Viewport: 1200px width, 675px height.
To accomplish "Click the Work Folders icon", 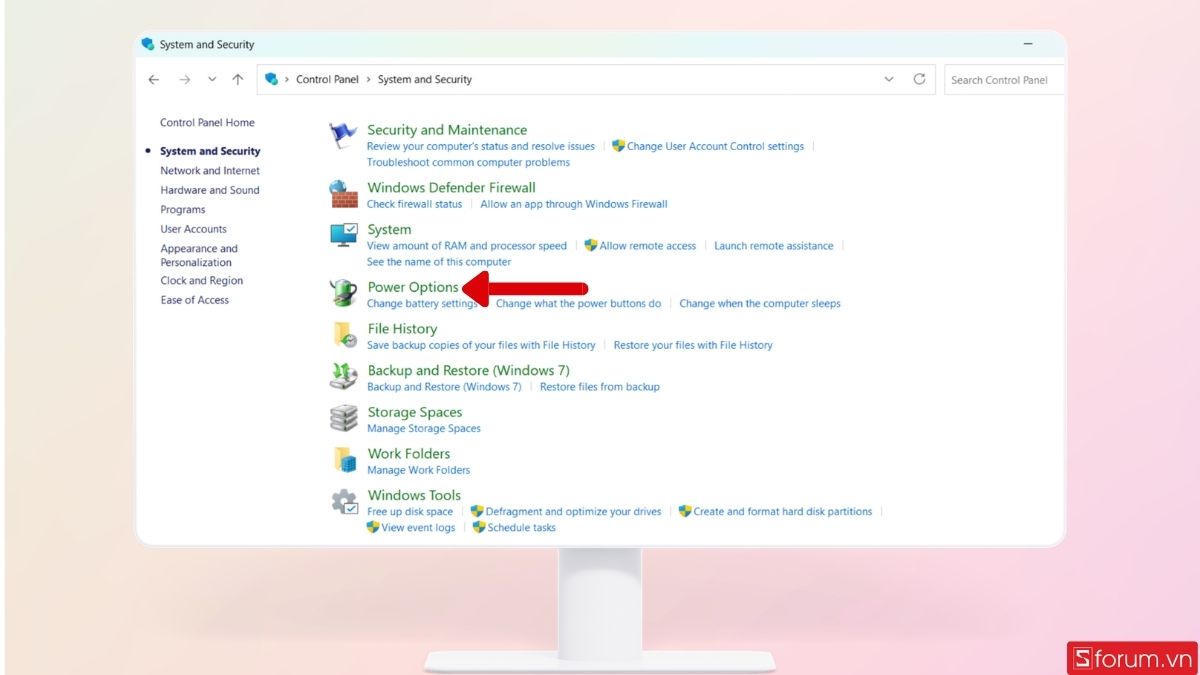I will (343, 459).
